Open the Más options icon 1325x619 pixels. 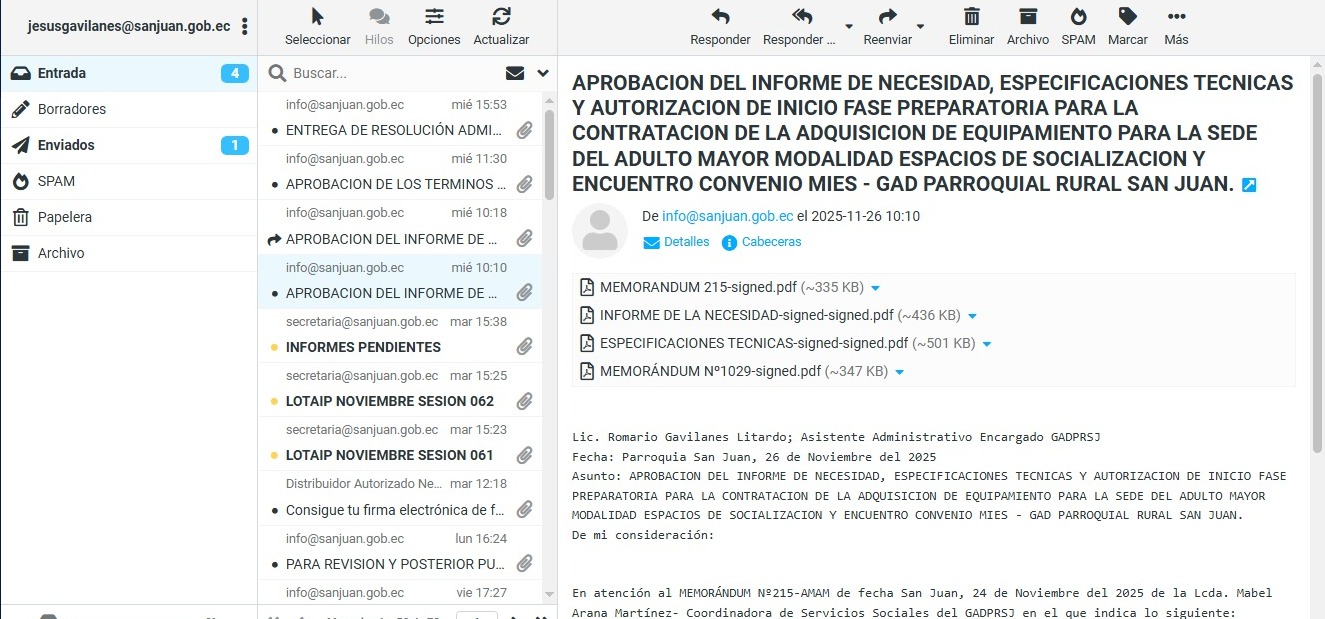1176,17
